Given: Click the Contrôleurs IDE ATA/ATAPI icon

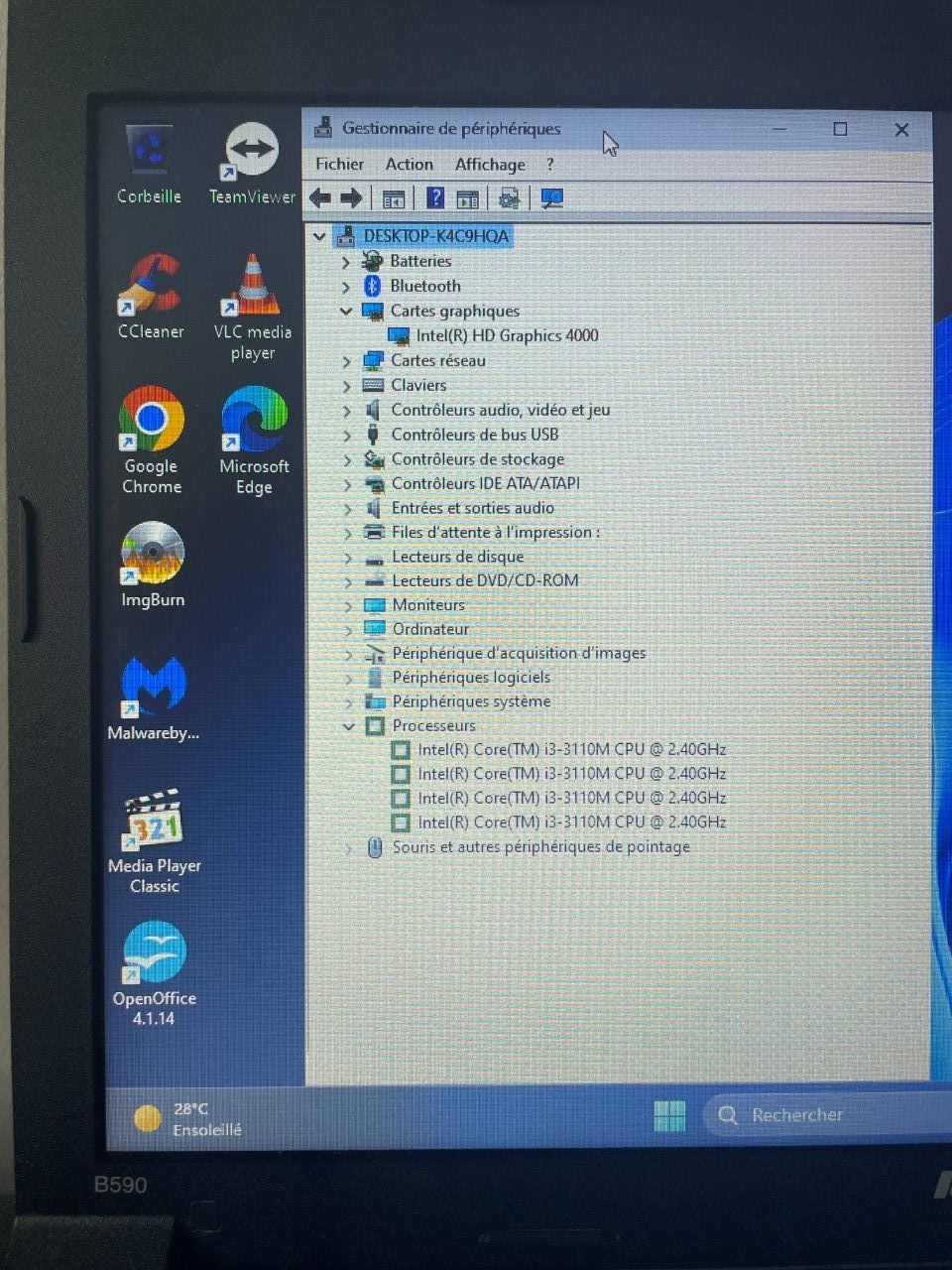Looking at the screenshot, I should tap(374, 484).
